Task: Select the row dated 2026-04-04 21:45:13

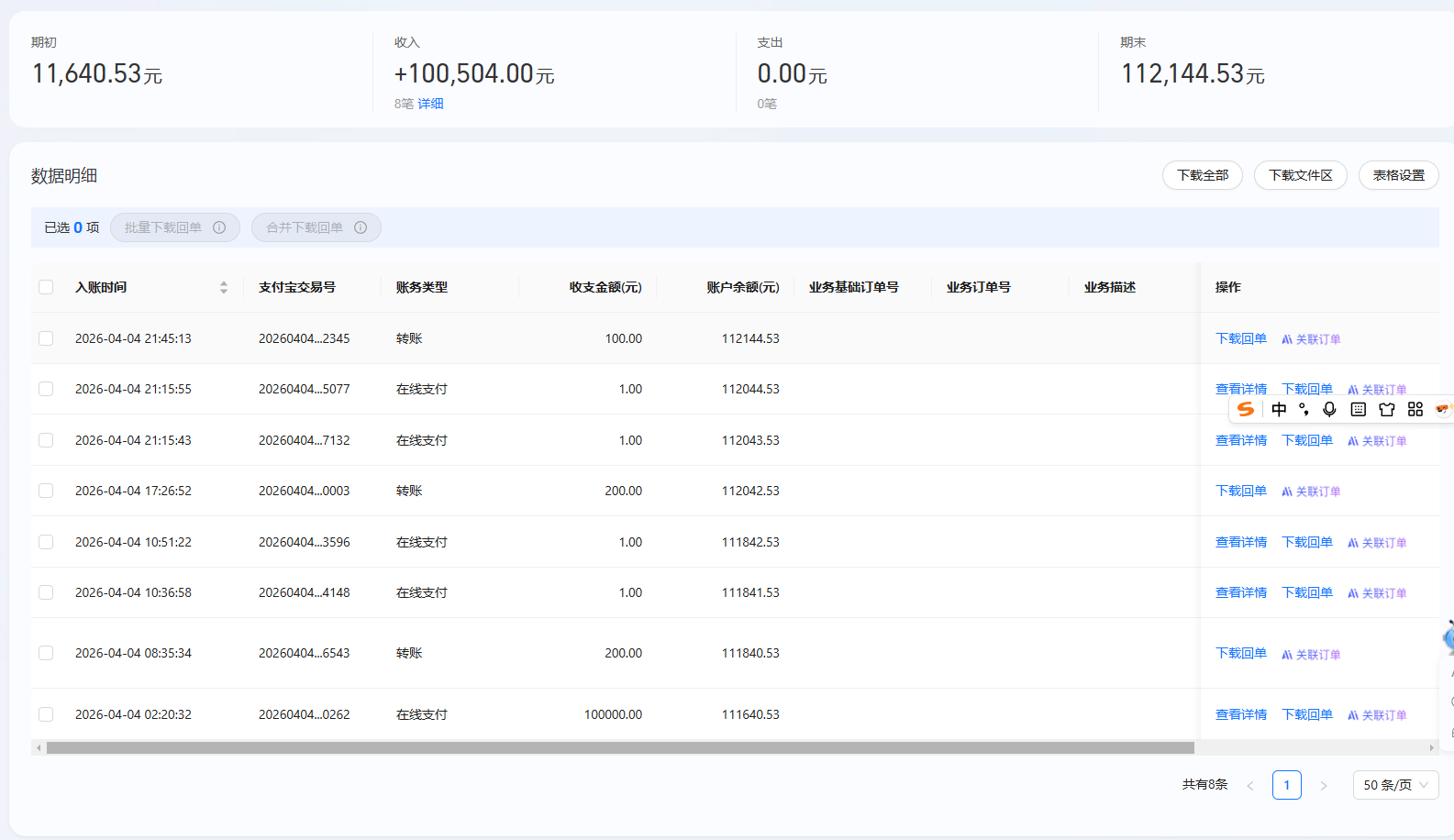Action: tap(46, 338)
